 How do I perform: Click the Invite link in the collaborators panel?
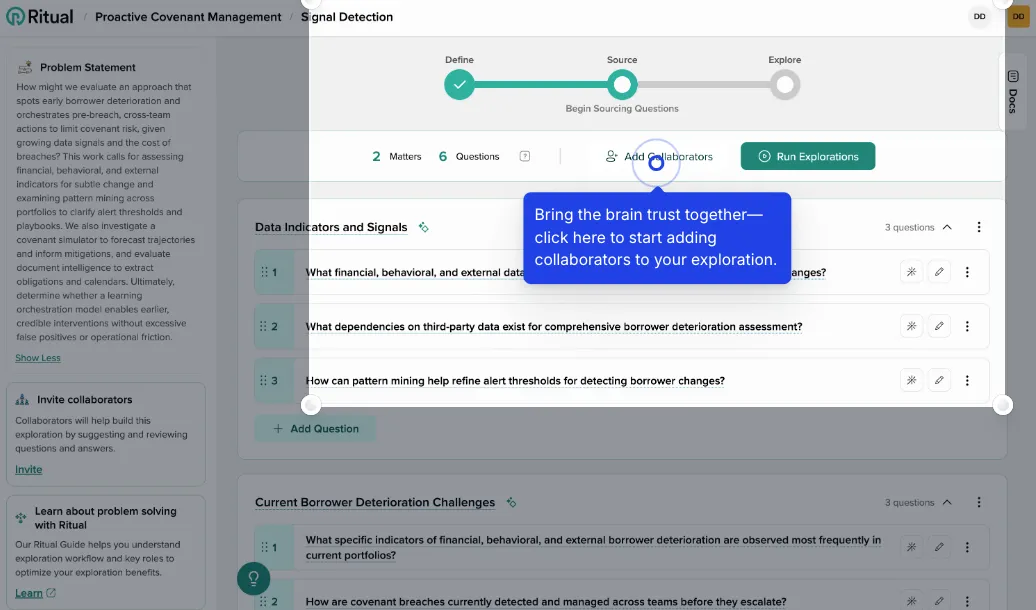(x=28, y=469)
